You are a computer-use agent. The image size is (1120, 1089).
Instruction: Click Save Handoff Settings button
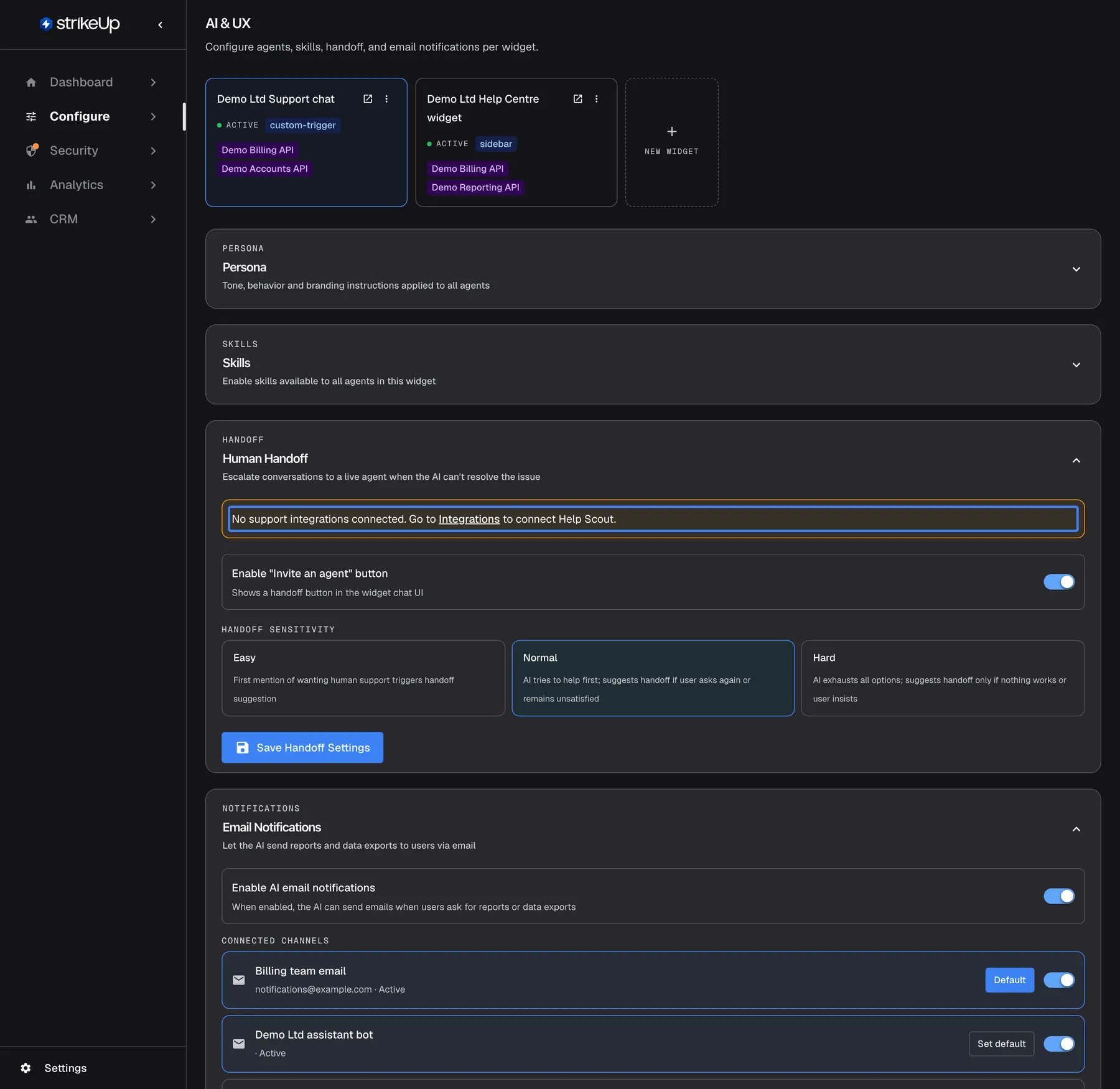(x=302, y=747)
